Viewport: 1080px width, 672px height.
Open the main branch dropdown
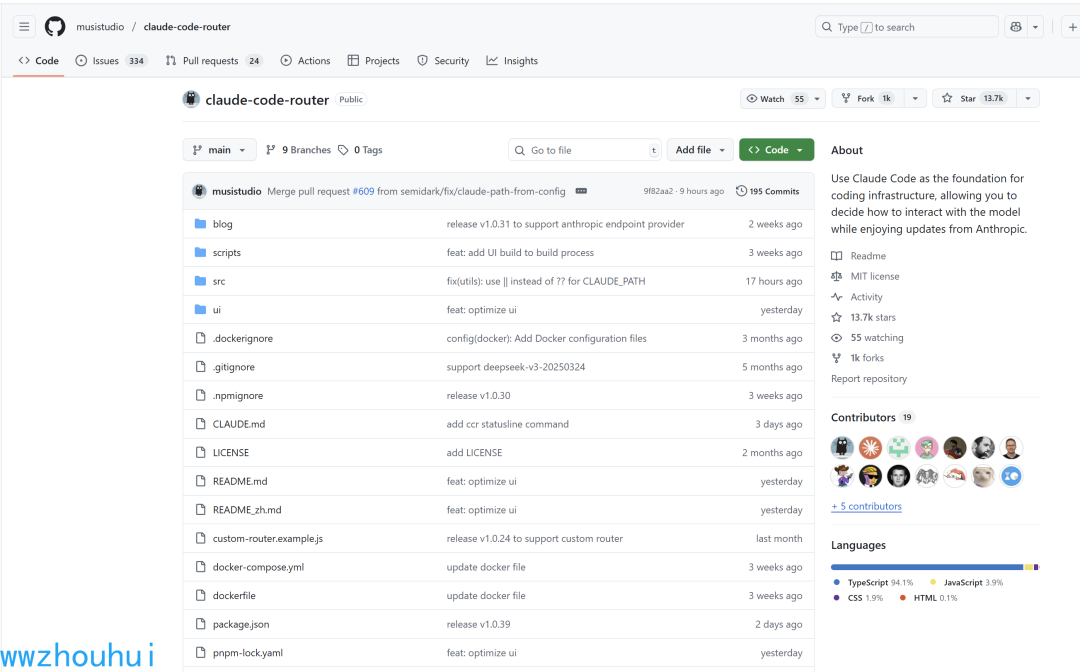(219, 150)
